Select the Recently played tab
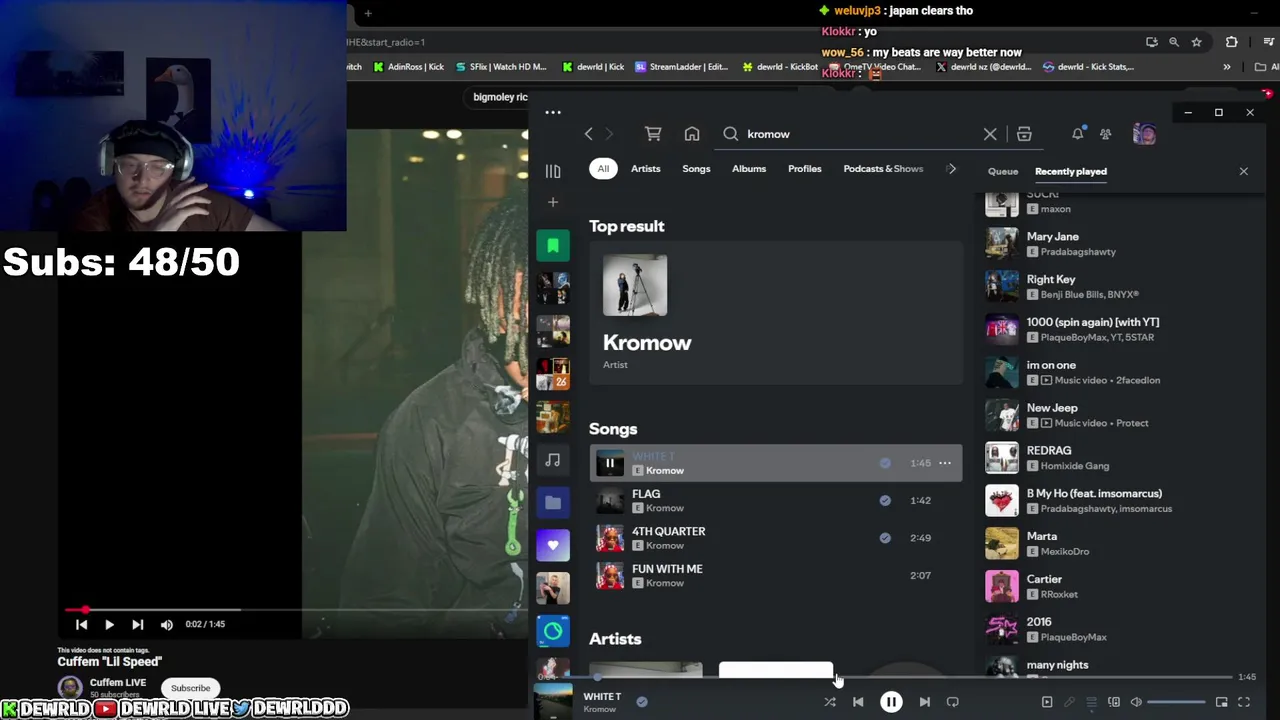Image resolution: width=1280 pixels, height=720 pixels. [x=1071, y=171]
